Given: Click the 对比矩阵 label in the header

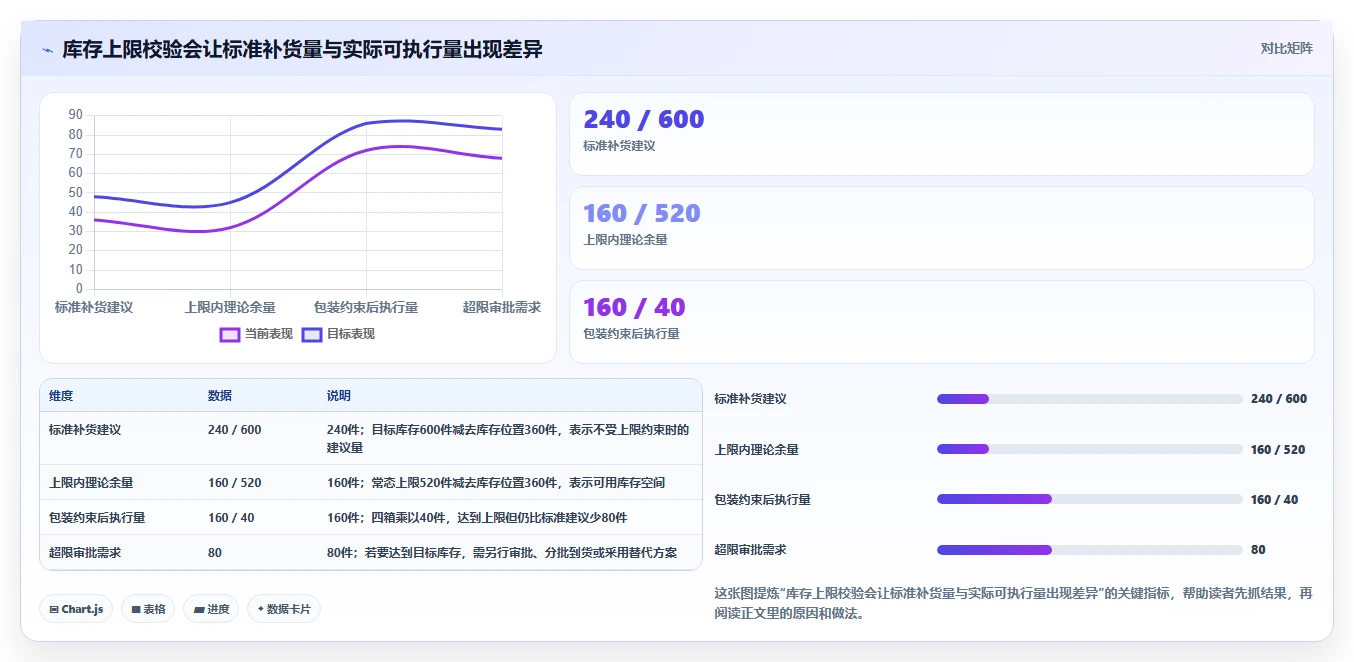Looking at the screenshot, I should 1286,48.
